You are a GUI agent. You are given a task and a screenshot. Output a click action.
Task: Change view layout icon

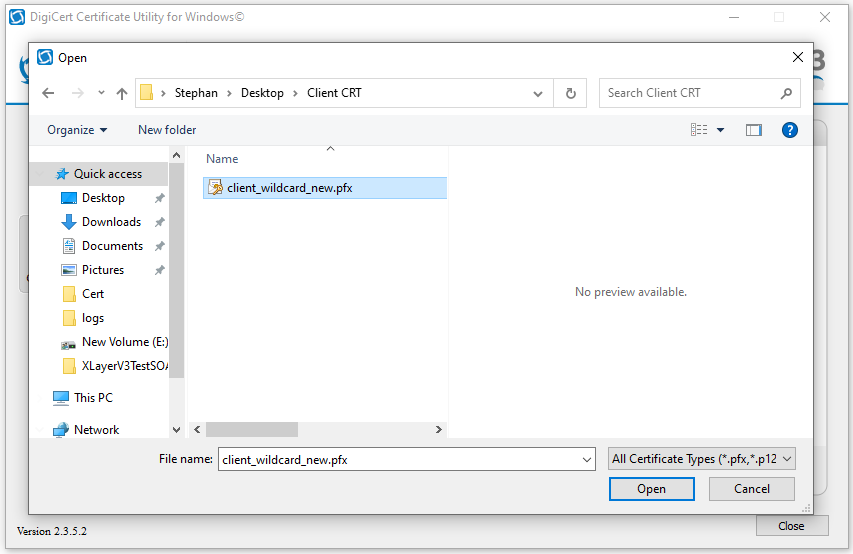click(699, 130)
